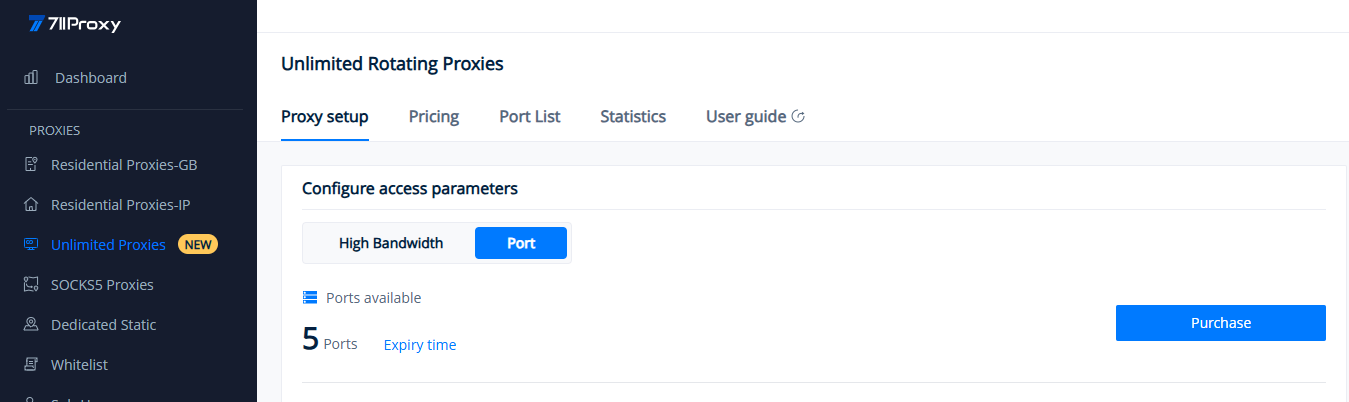Click the 711Proxy logo
The height and width of the screenshot is (402, 1349).
click(75, 24)
